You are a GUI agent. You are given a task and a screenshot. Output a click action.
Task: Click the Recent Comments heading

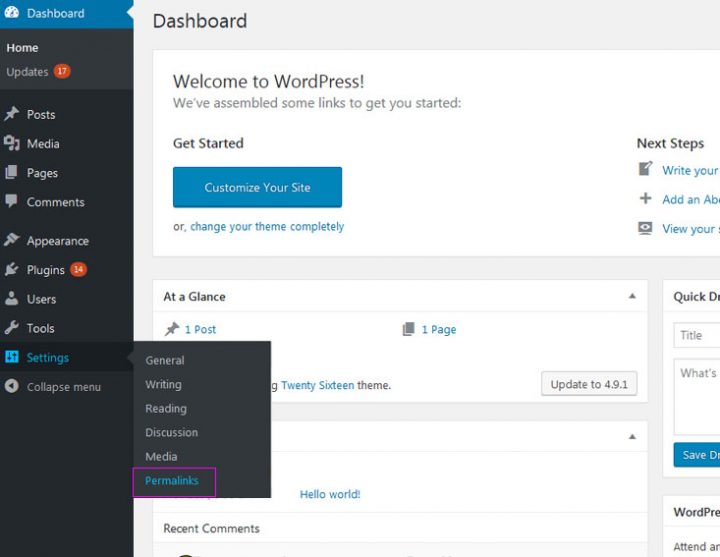(211, 529)
